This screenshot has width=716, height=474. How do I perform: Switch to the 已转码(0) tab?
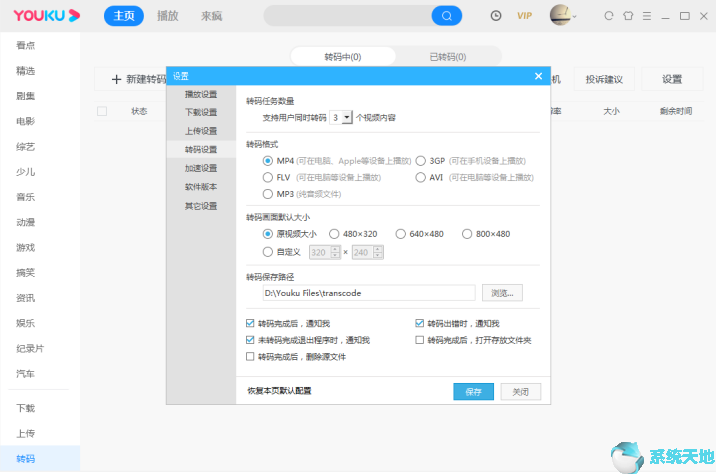pos(448,57)
